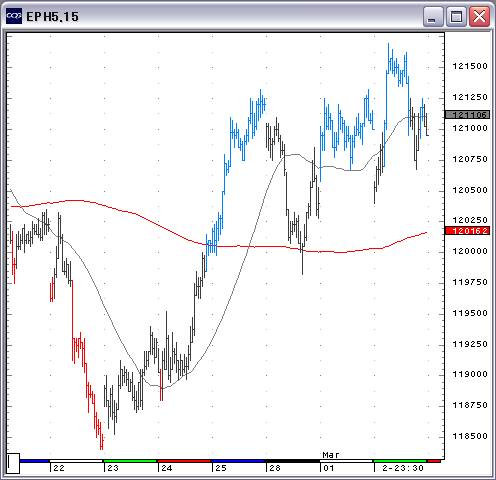Select the 28 date label on time axis
This screenshot has width=496, height=480.
pyautogui.click(x=275, y=468)
